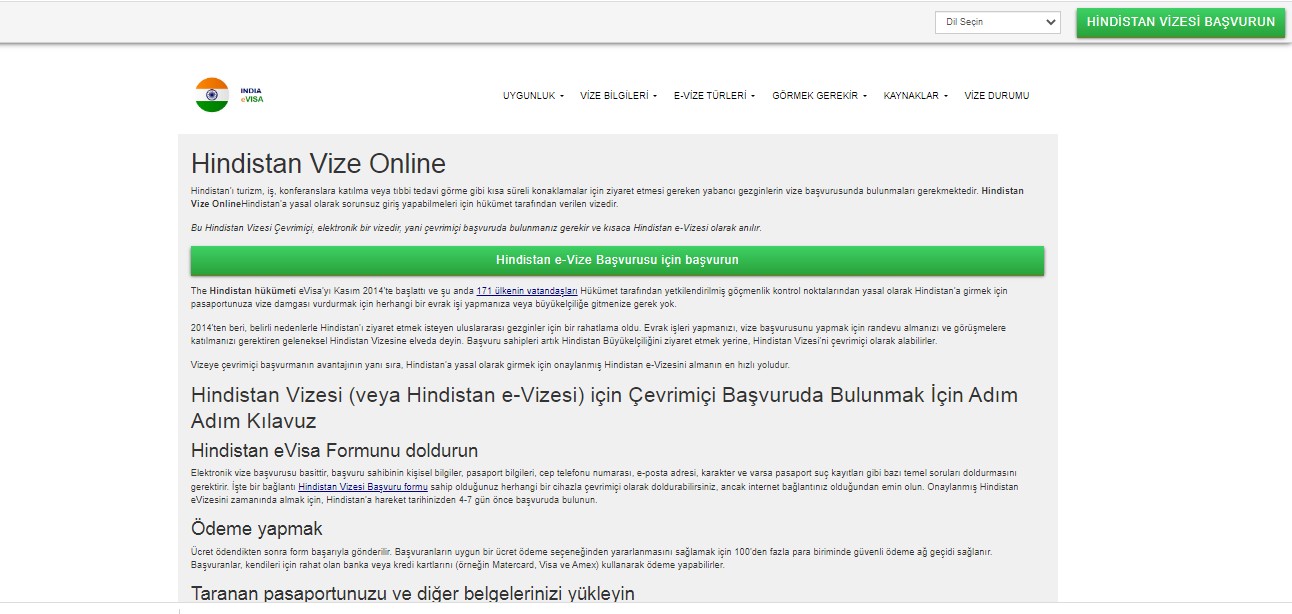Viewport: 1292px width, 614px height.
Task: Go to the VİZE DURUMU page
Action: (996, 96)
